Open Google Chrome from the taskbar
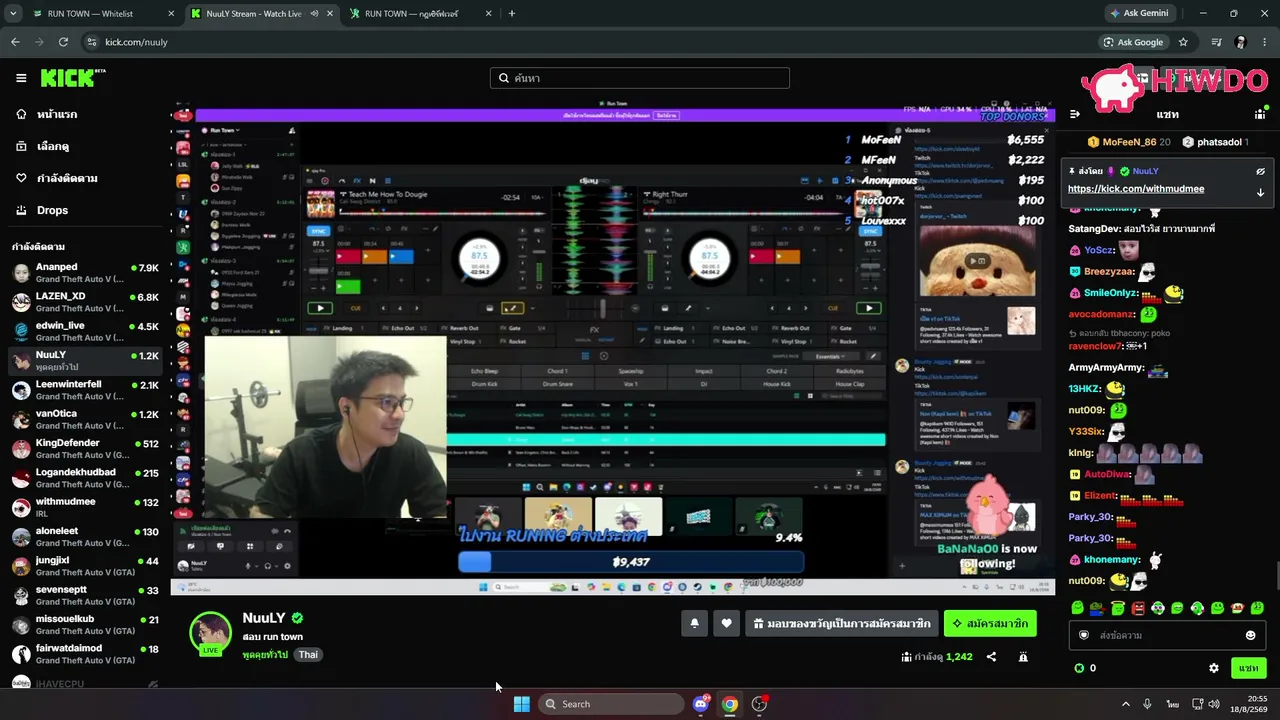 (730, 704)
